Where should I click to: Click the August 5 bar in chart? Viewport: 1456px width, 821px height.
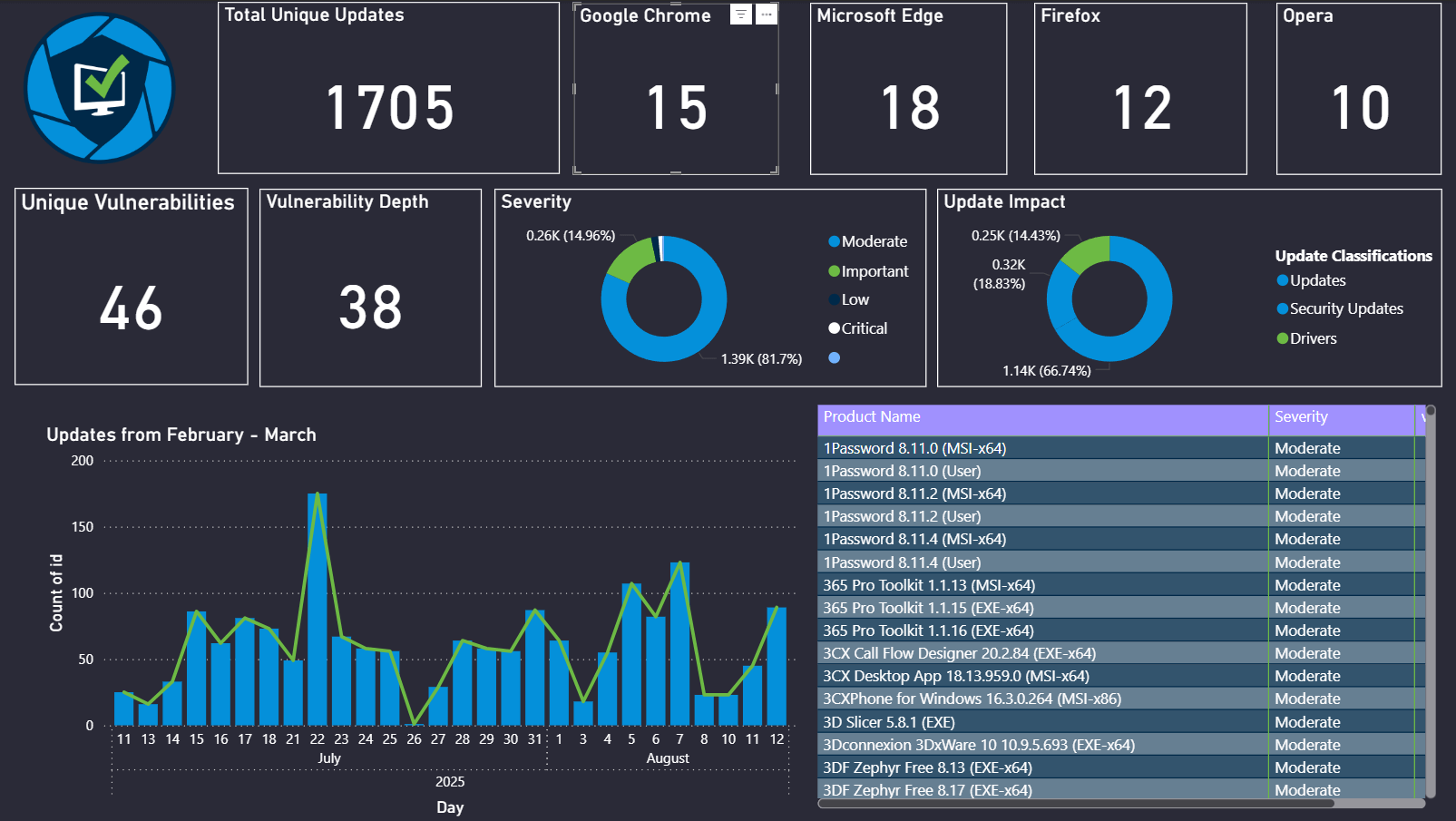click(631, 655)
